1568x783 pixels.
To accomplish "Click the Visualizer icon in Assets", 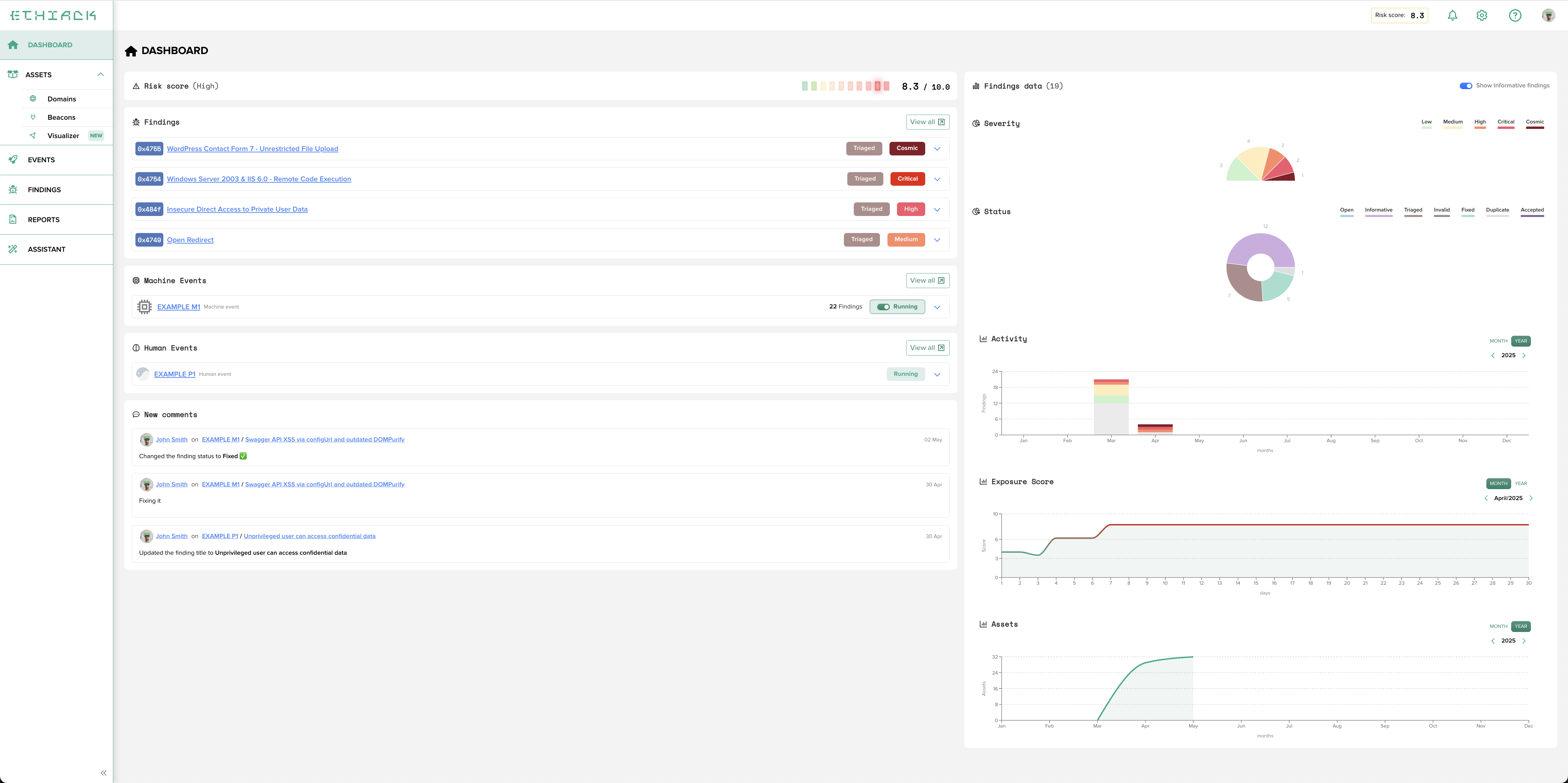I will 33,136.
